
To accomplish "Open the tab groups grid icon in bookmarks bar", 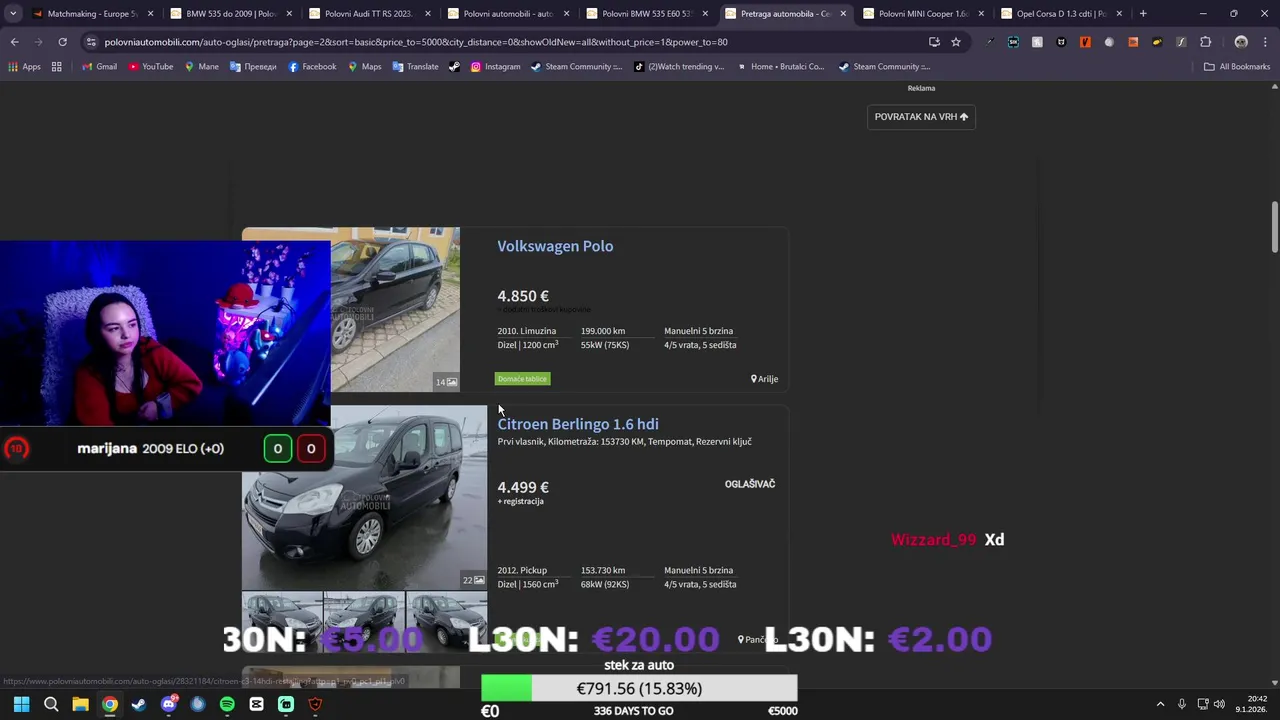I will [x=57, y=67].
